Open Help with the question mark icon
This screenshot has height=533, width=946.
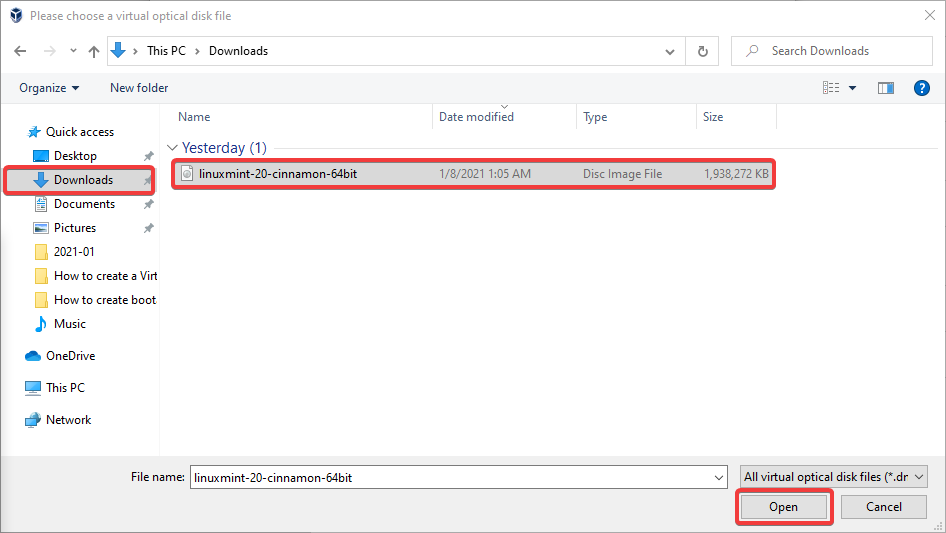pos(921,88)
